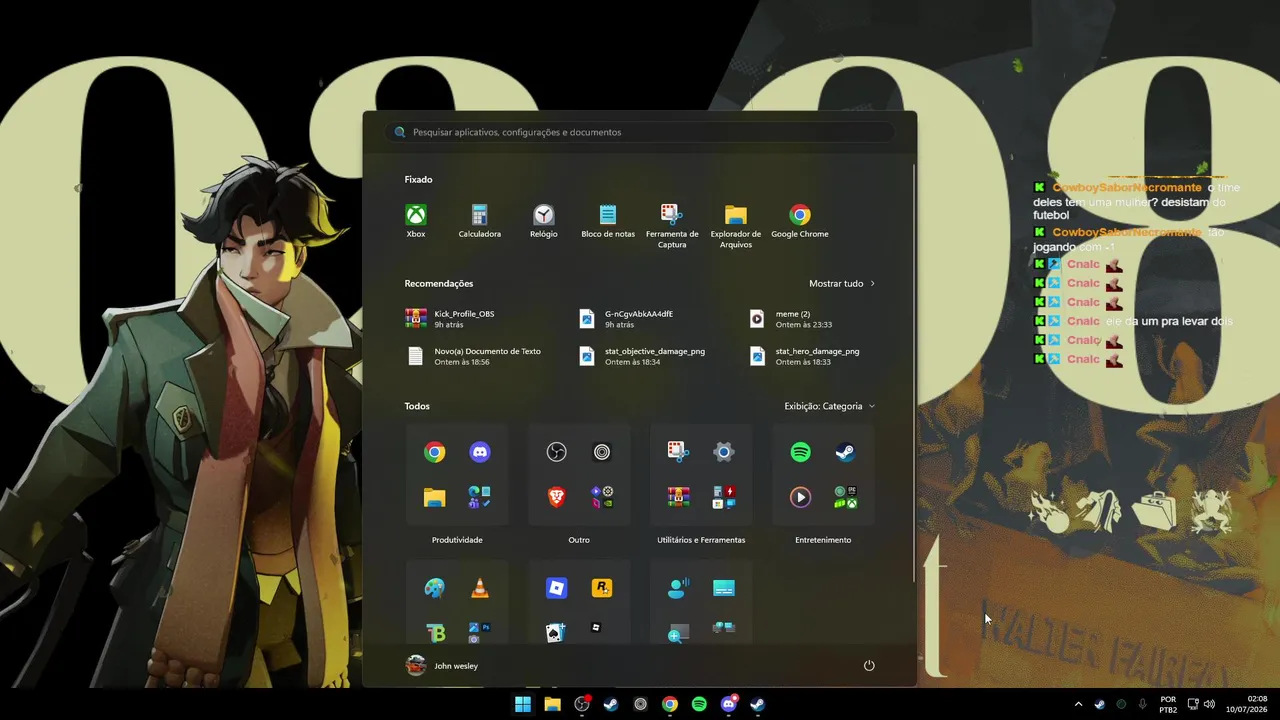Open the voice access icon in the app grid

(x=678, y=588)
